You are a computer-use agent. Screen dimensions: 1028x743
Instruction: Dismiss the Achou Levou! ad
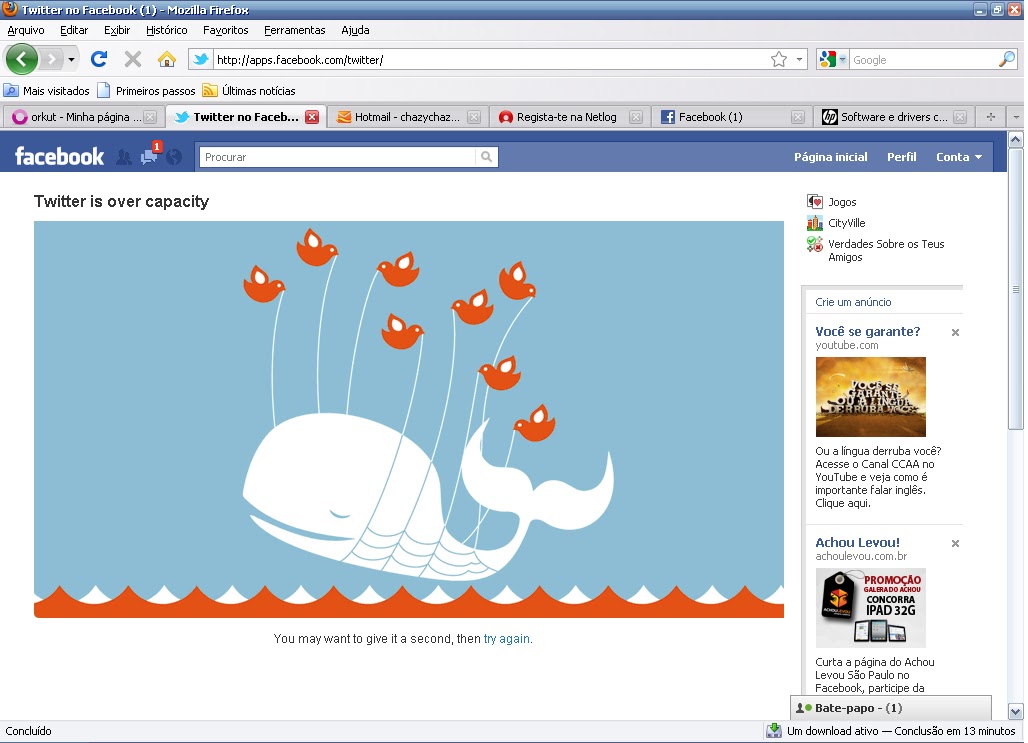pos(955,544)
